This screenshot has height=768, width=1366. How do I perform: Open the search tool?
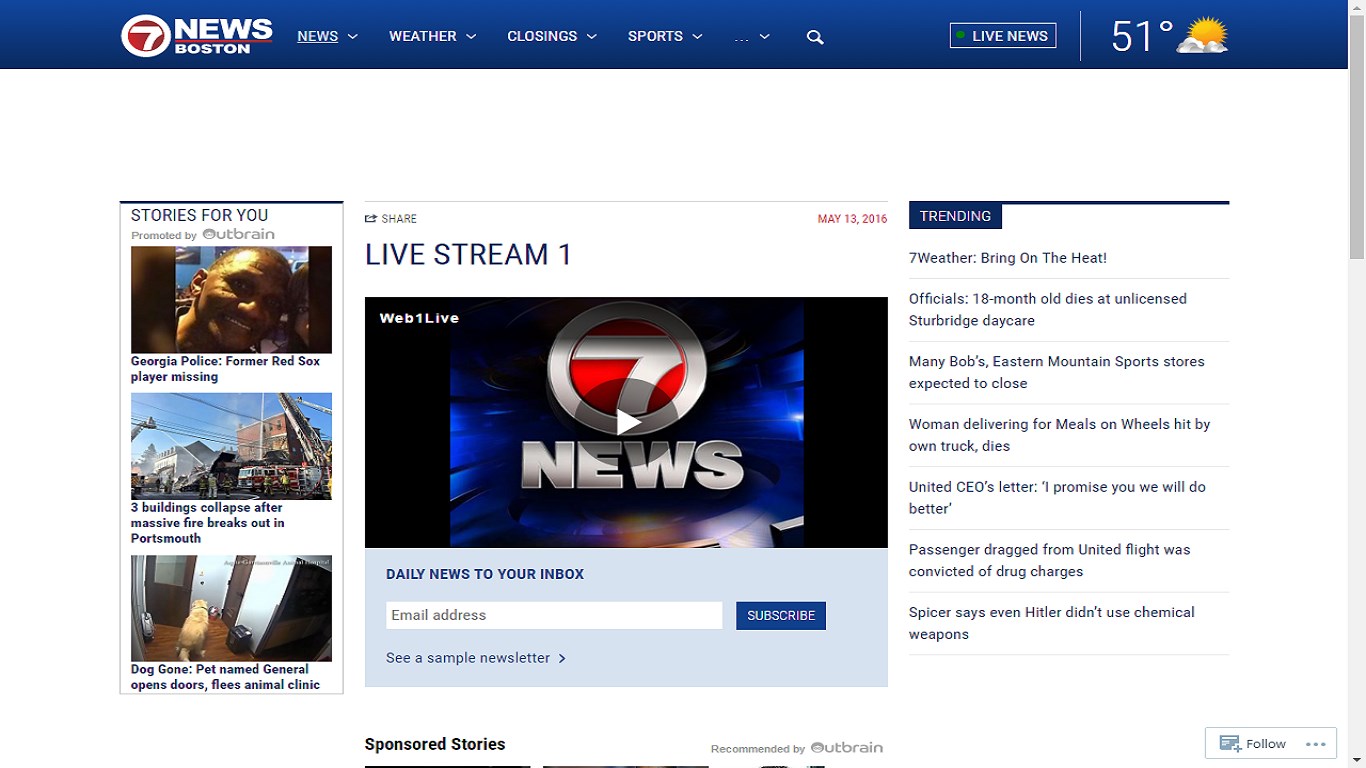(x=815, y=36)
